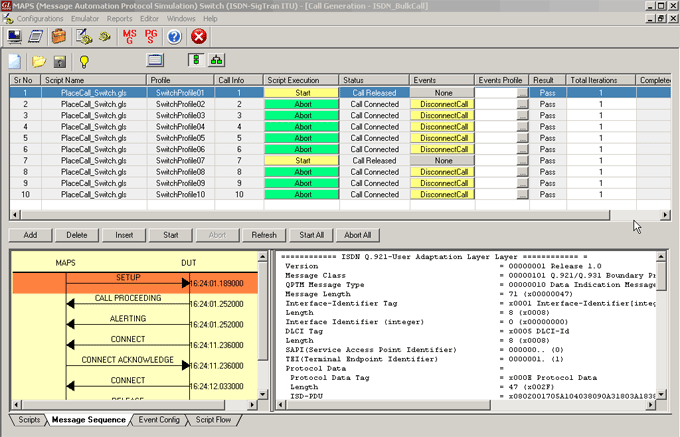Select CONNECT message at 16:24:12.033000
The height and width of the screenshot is (437, 680).
[128, 381]
